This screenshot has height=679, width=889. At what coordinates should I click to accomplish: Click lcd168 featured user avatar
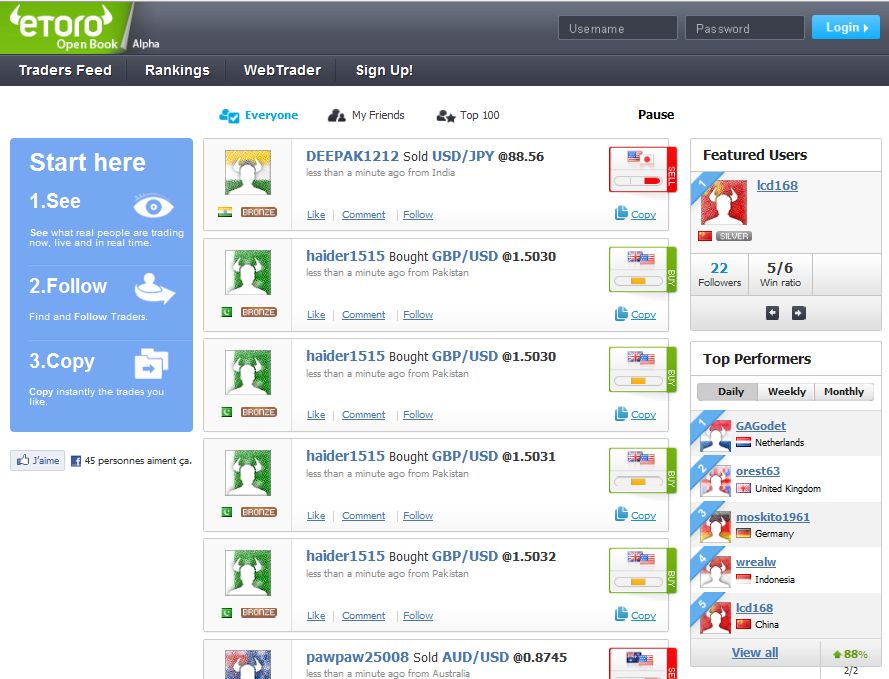click(723, 202)
